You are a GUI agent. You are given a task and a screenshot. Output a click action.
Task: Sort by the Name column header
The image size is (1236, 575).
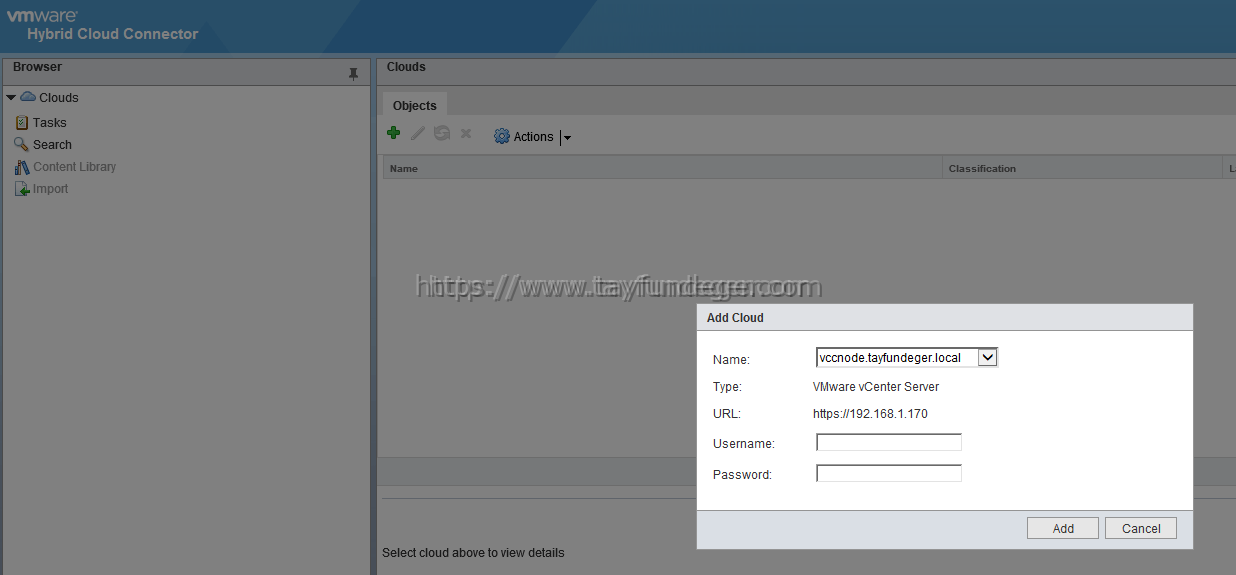(x=663, y=168)
